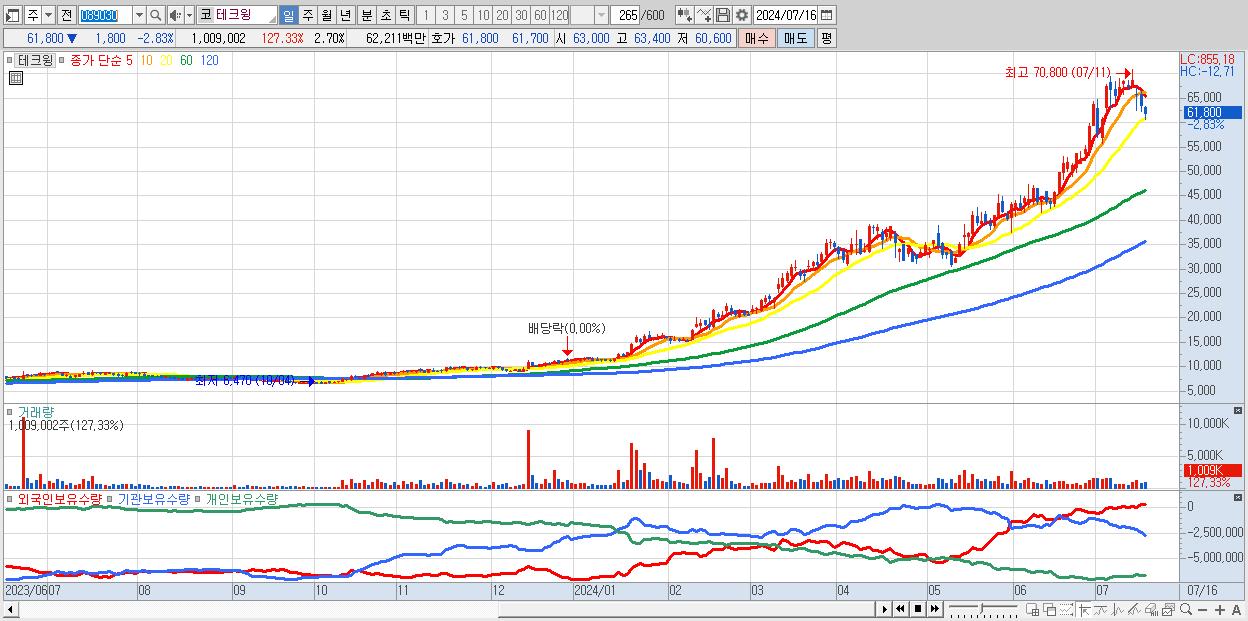This screenshot has height=621, width=1248.
Task: Click the save diskette icon in toolbar
Action: coord(722,15)
